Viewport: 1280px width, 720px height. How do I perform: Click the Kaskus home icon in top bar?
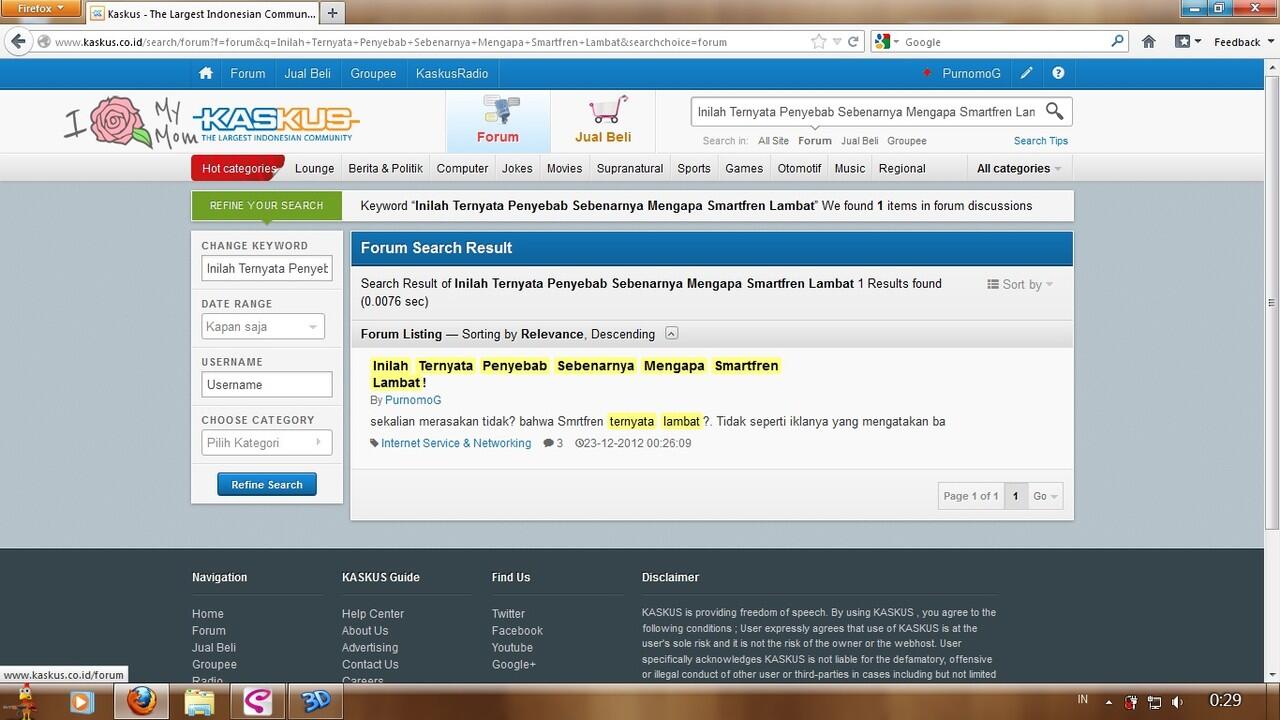coord(205,73)
